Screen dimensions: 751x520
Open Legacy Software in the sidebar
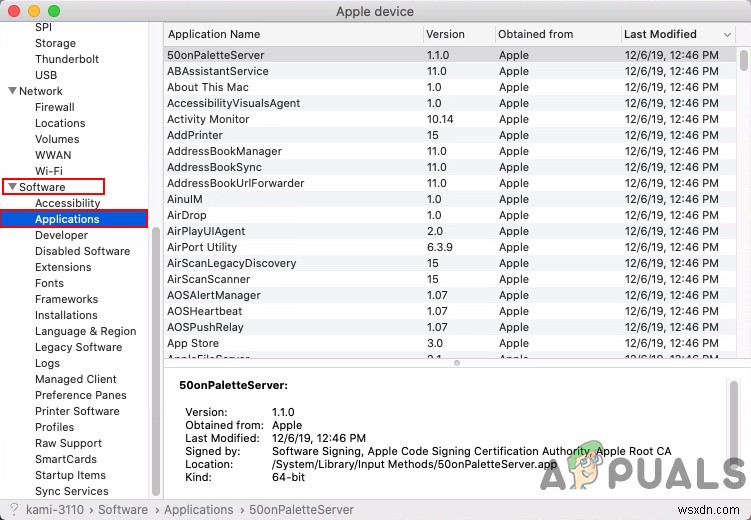click(79, 347)
